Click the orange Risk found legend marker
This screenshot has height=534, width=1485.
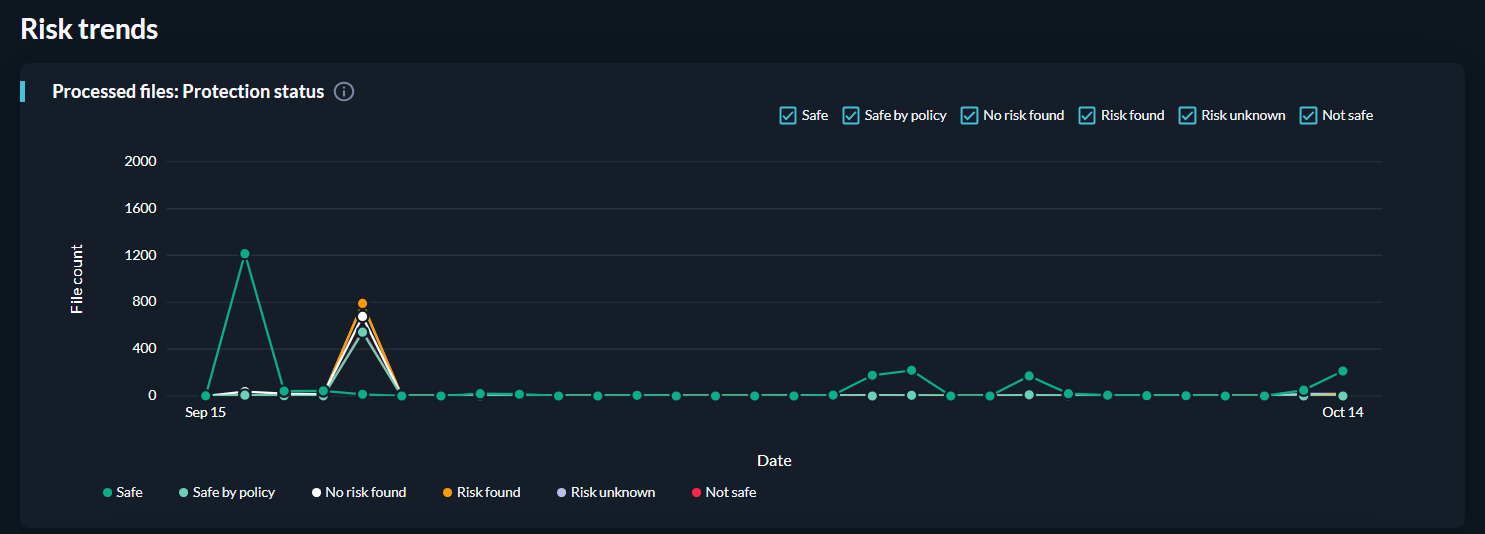447,492
